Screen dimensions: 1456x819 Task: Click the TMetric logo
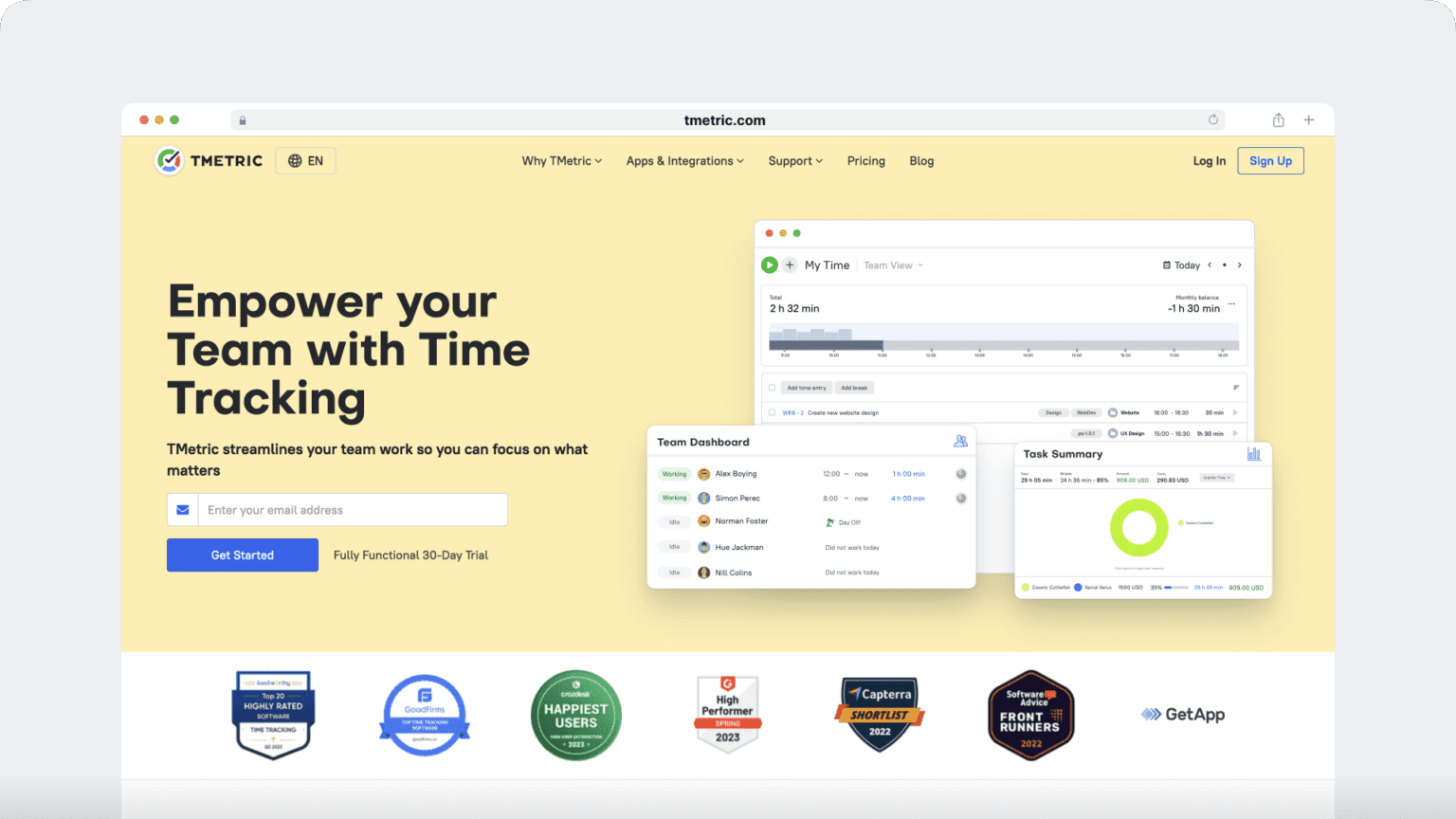pyautogui.click(x=208, y=160)
